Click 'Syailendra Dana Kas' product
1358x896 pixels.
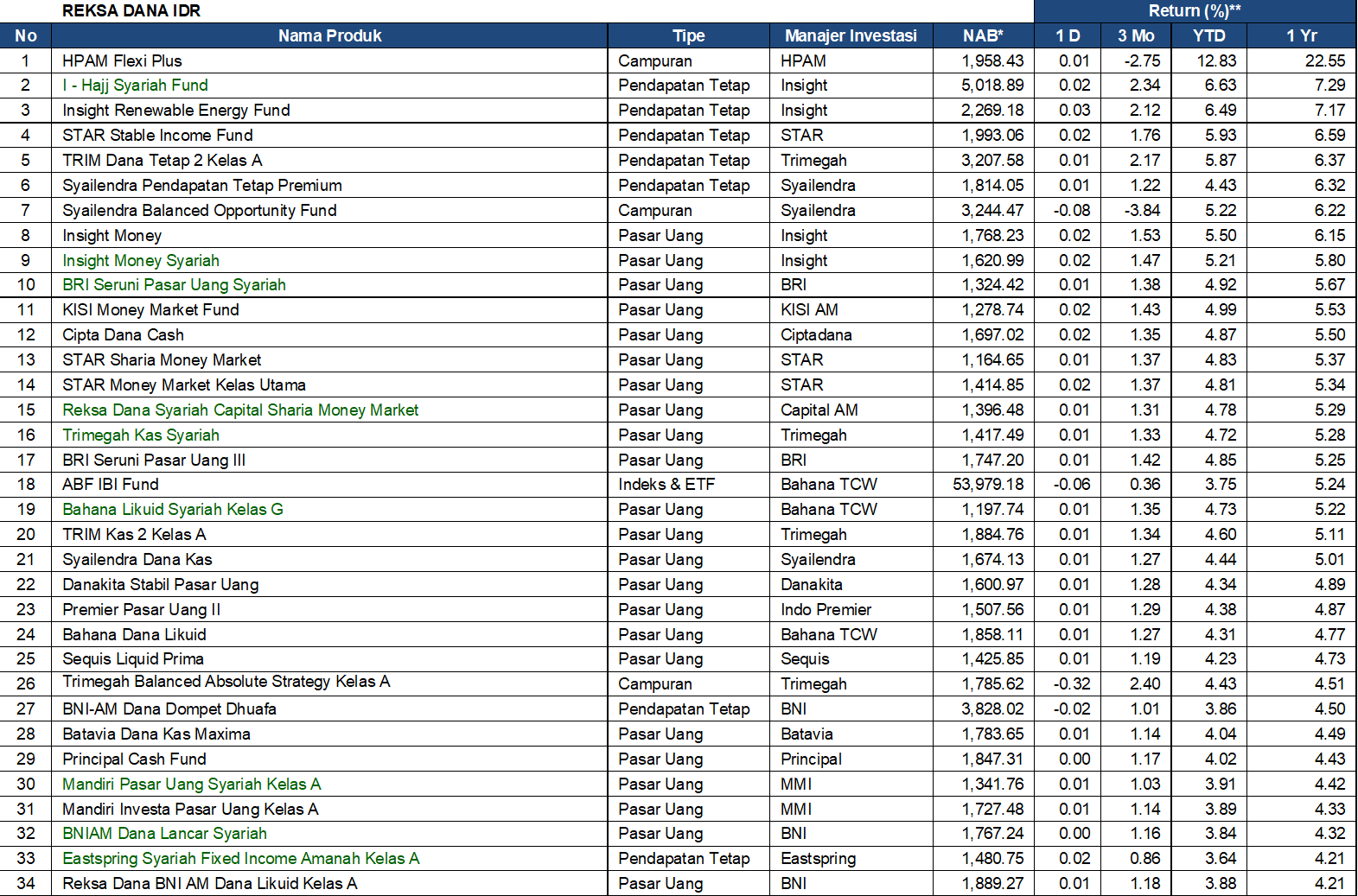(x=137, y=559)
